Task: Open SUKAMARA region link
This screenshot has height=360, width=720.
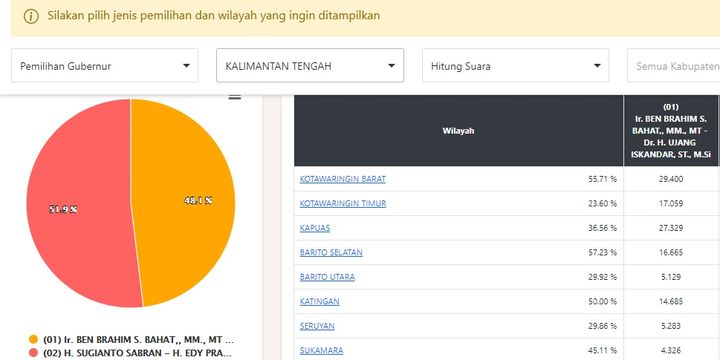Action: (321, 350)
